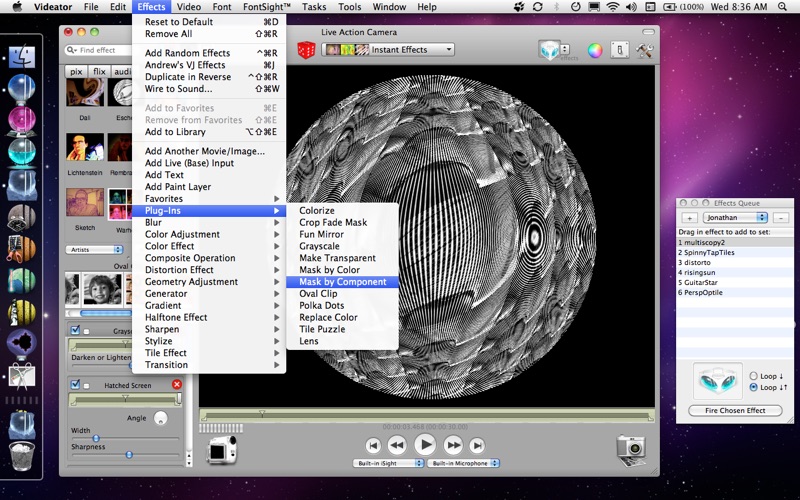Open the Video menu

pyautogui.click(x=189, y=7)
